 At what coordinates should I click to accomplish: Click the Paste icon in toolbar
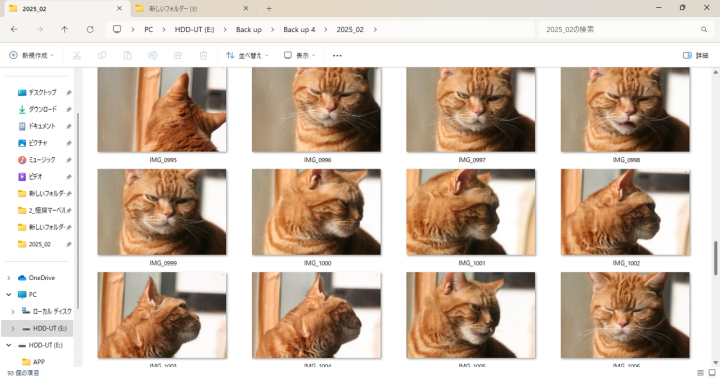127,56
